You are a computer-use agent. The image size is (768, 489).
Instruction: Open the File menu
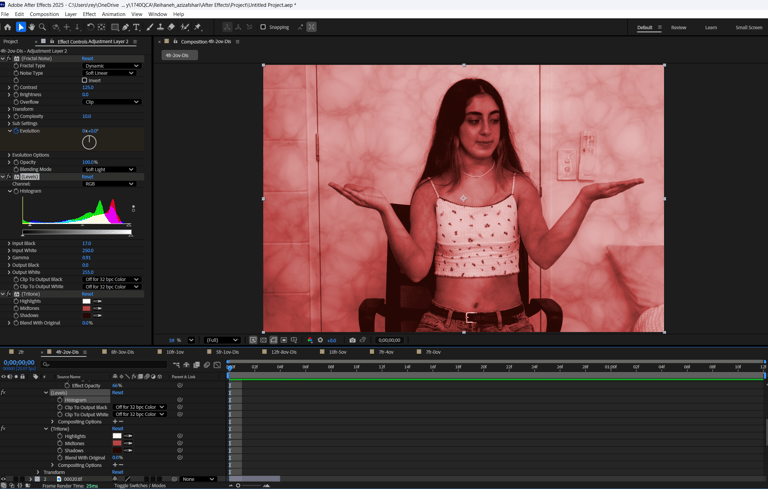(5, 14)
